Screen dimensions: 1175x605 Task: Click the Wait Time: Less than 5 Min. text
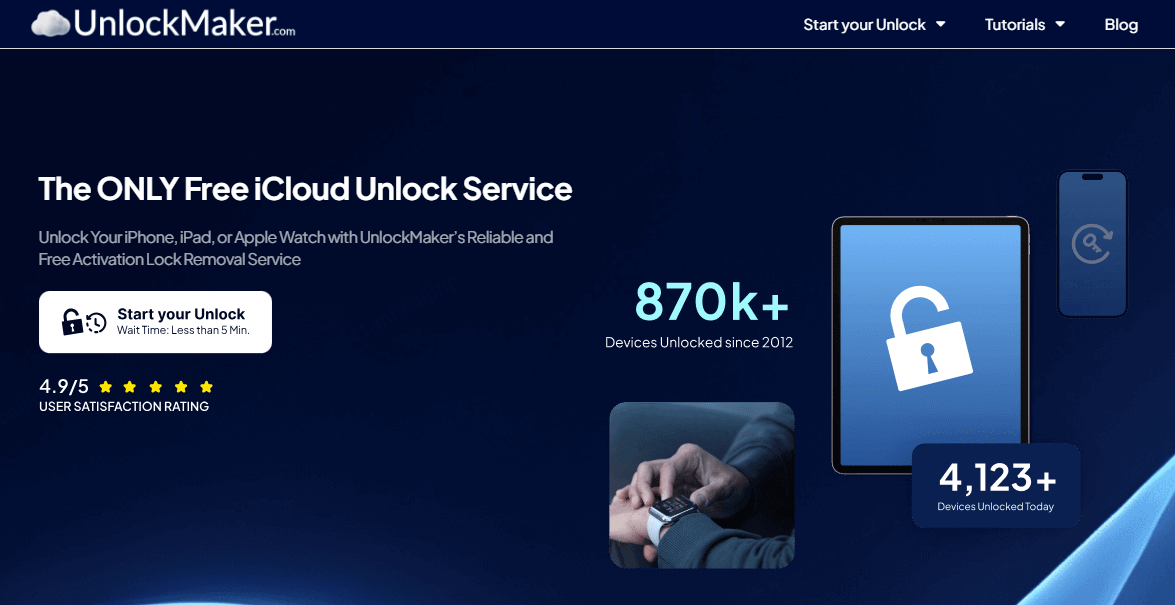(x=183, y=330)
